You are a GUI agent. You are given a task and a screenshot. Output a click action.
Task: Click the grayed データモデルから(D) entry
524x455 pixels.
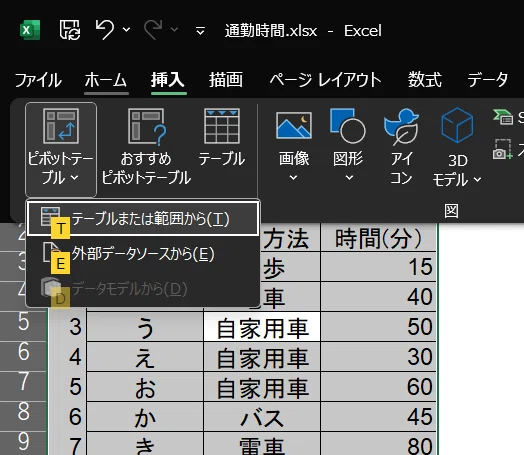click(x=143, y=289)
